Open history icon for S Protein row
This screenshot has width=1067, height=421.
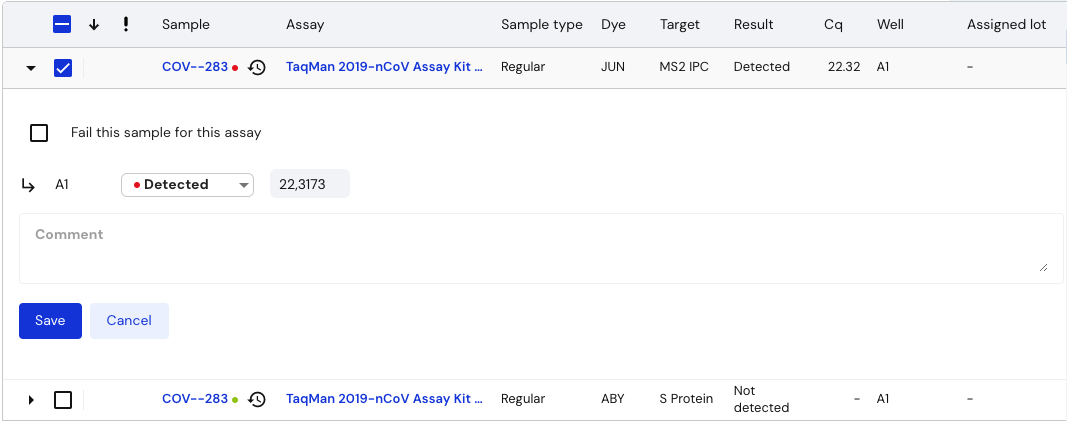257,399
